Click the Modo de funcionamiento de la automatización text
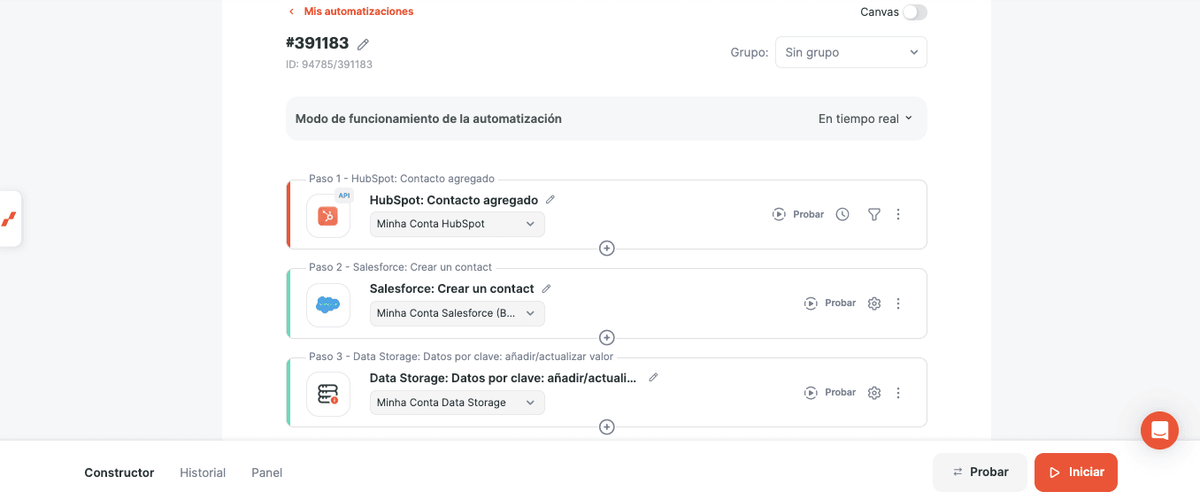The height and width of the screenshot is (499, 1200). [428, 118]
